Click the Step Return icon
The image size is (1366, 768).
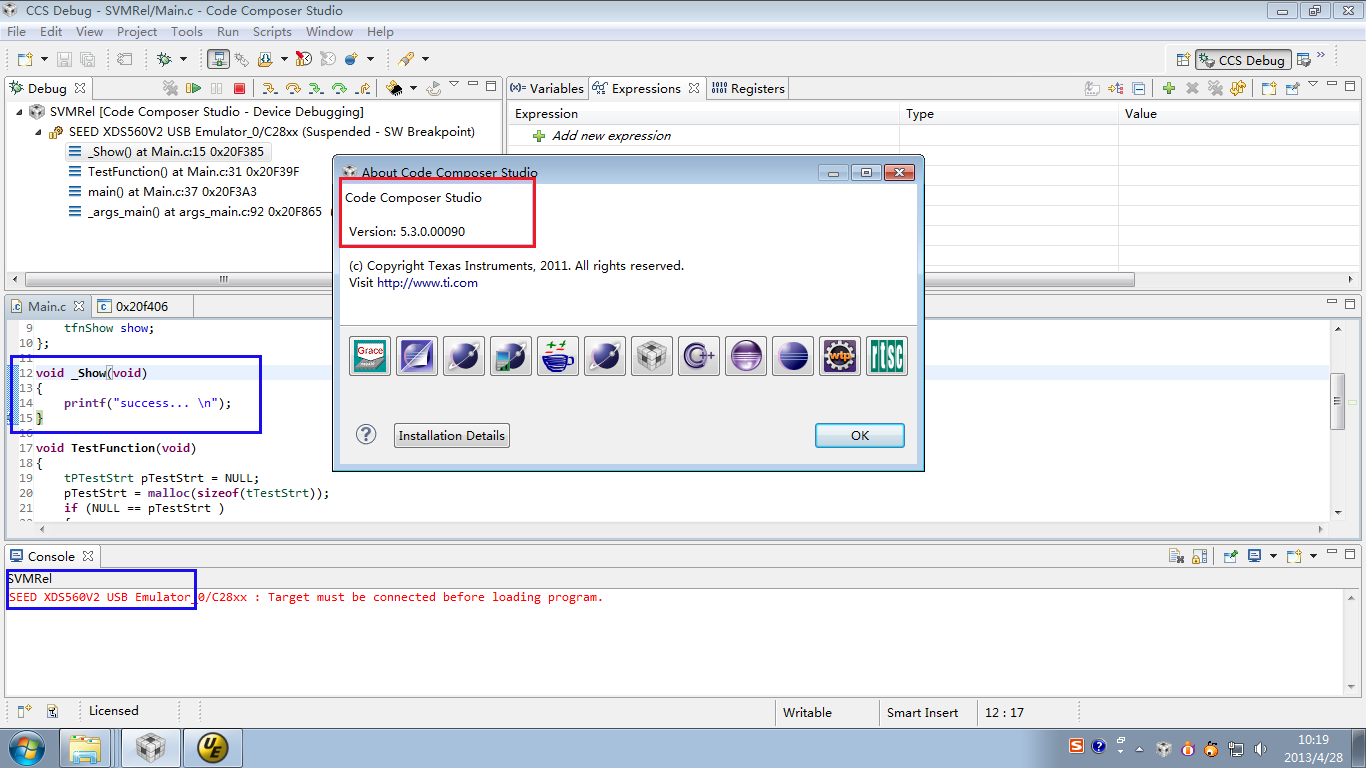(x=363, y=88)
